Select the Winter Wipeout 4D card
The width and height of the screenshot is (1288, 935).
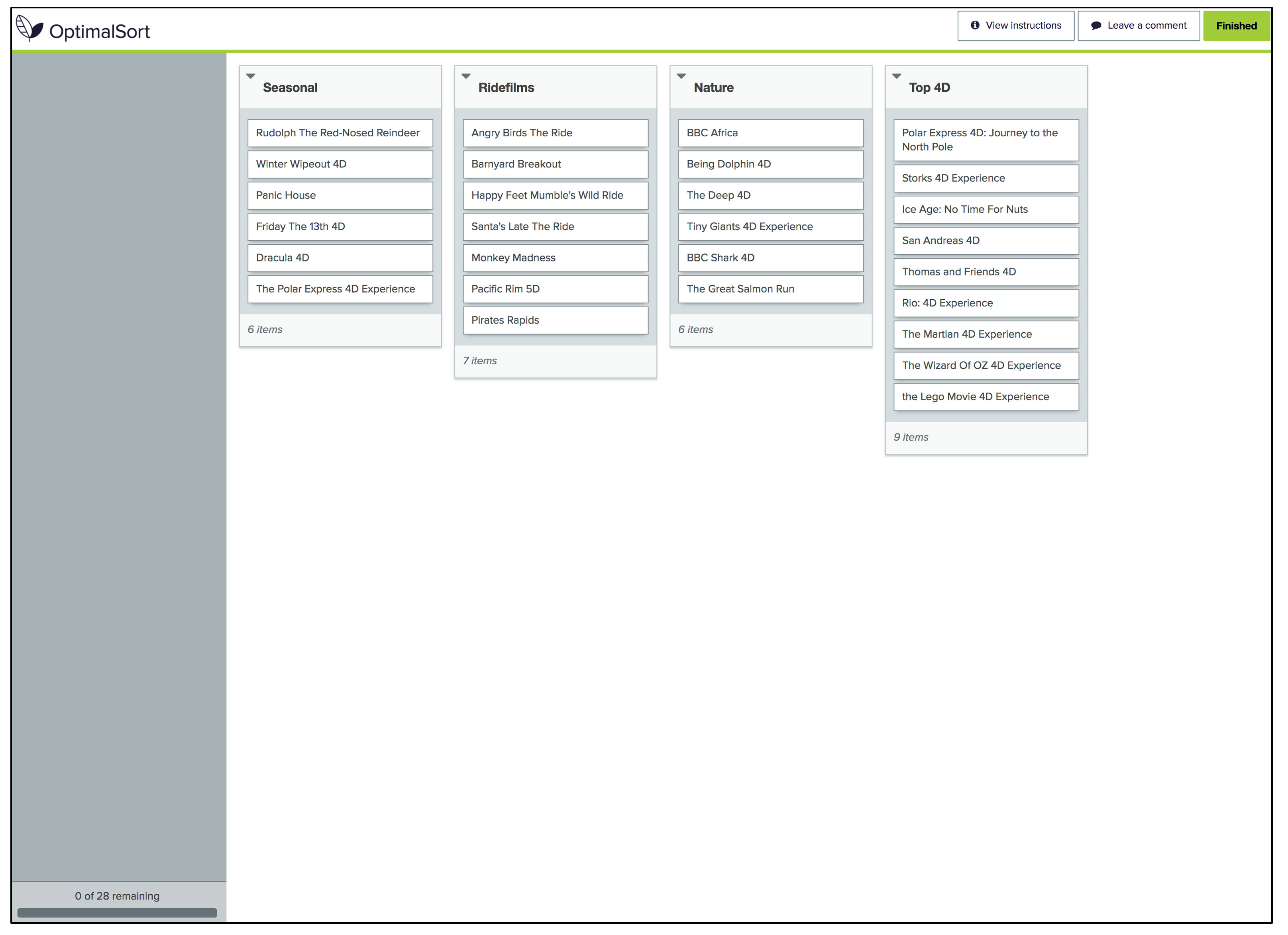pos(340,164)
